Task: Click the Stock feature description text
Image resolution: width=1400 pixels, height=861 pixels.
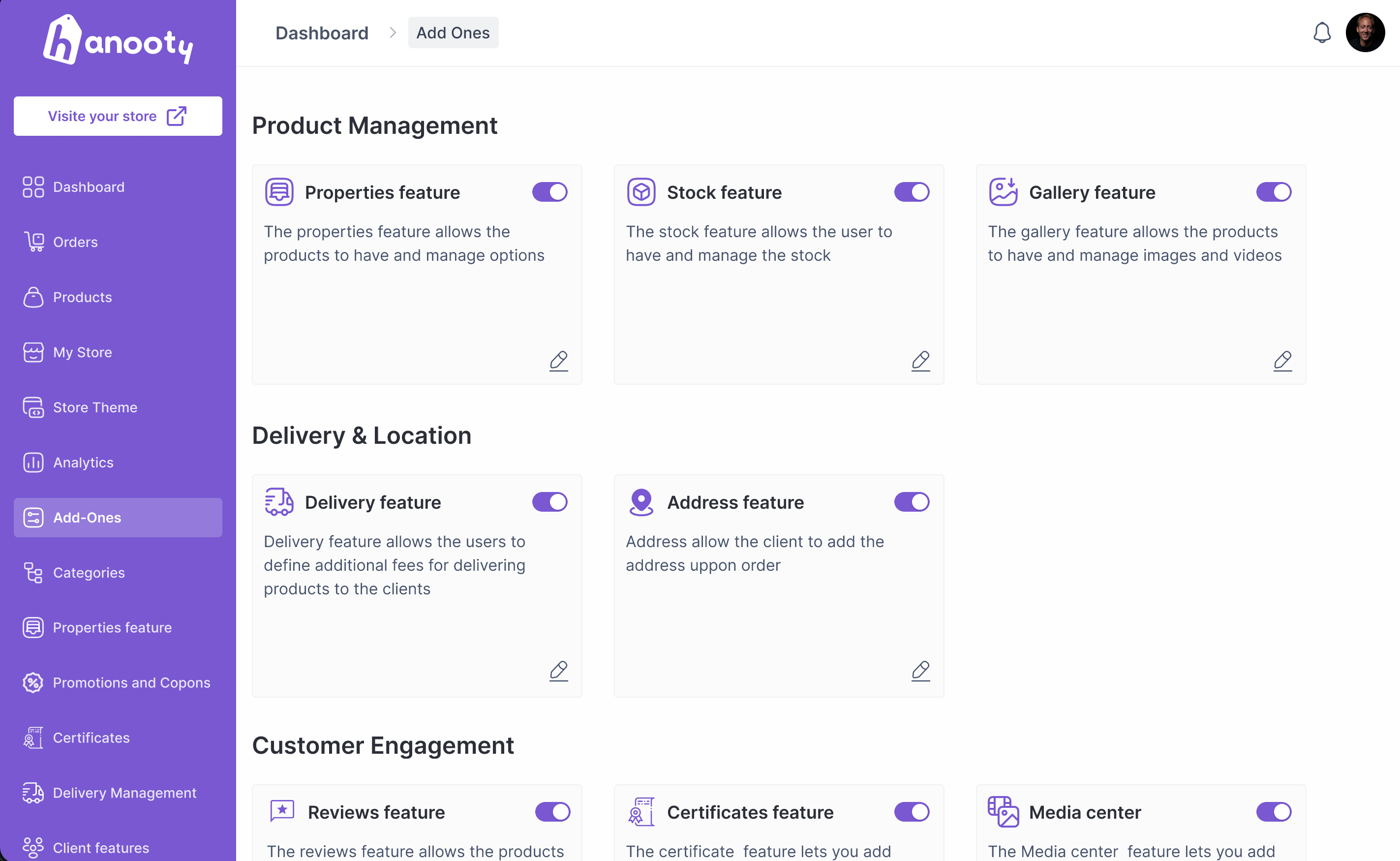Action: point(759,243)
